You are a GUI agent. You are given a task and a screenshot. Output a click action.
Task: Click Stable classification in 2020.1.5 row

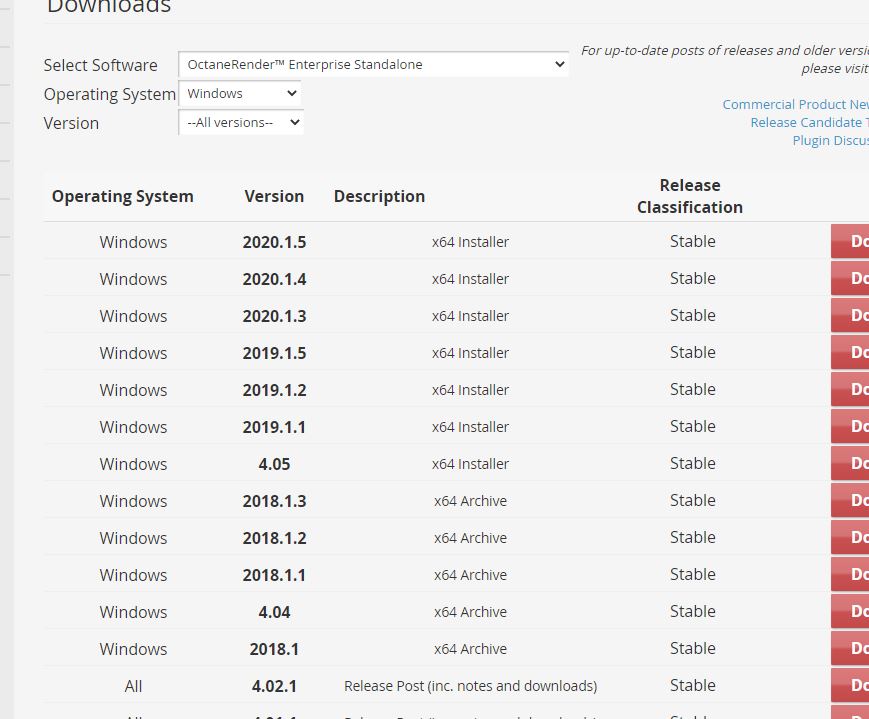pyautogui.click(x=693, y=241)
